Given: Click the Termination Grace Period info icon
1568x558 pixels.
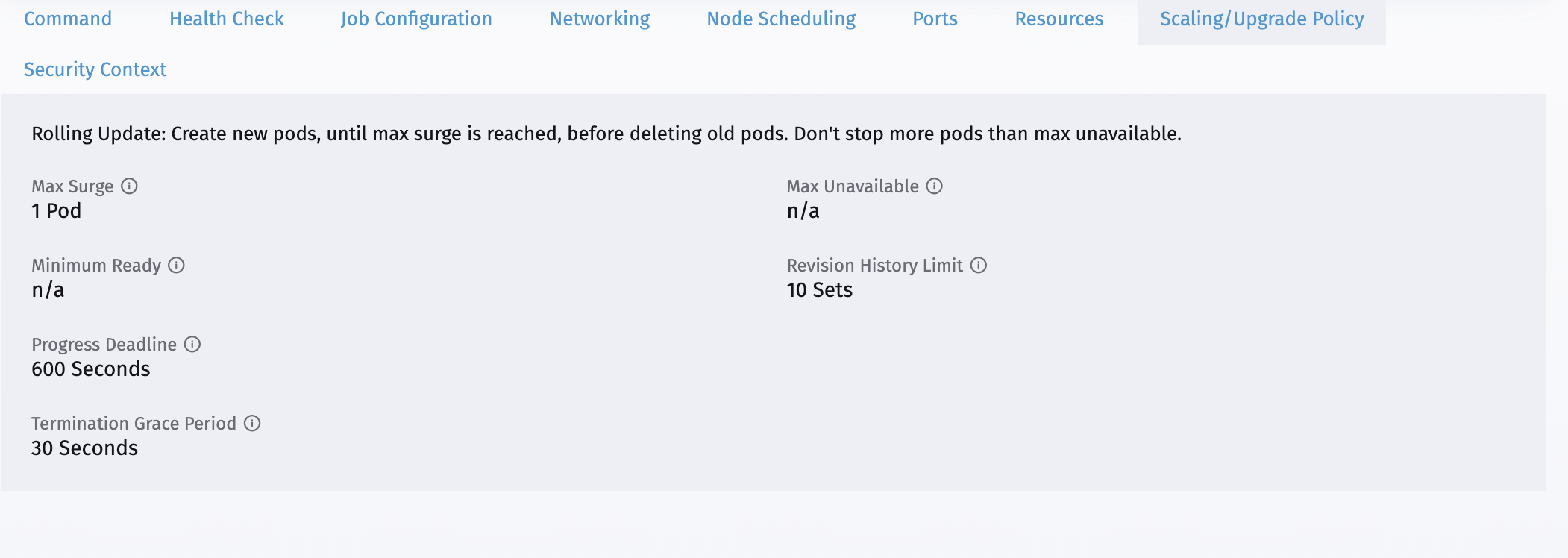Looking at the screenshot, I should pos(252,424).
